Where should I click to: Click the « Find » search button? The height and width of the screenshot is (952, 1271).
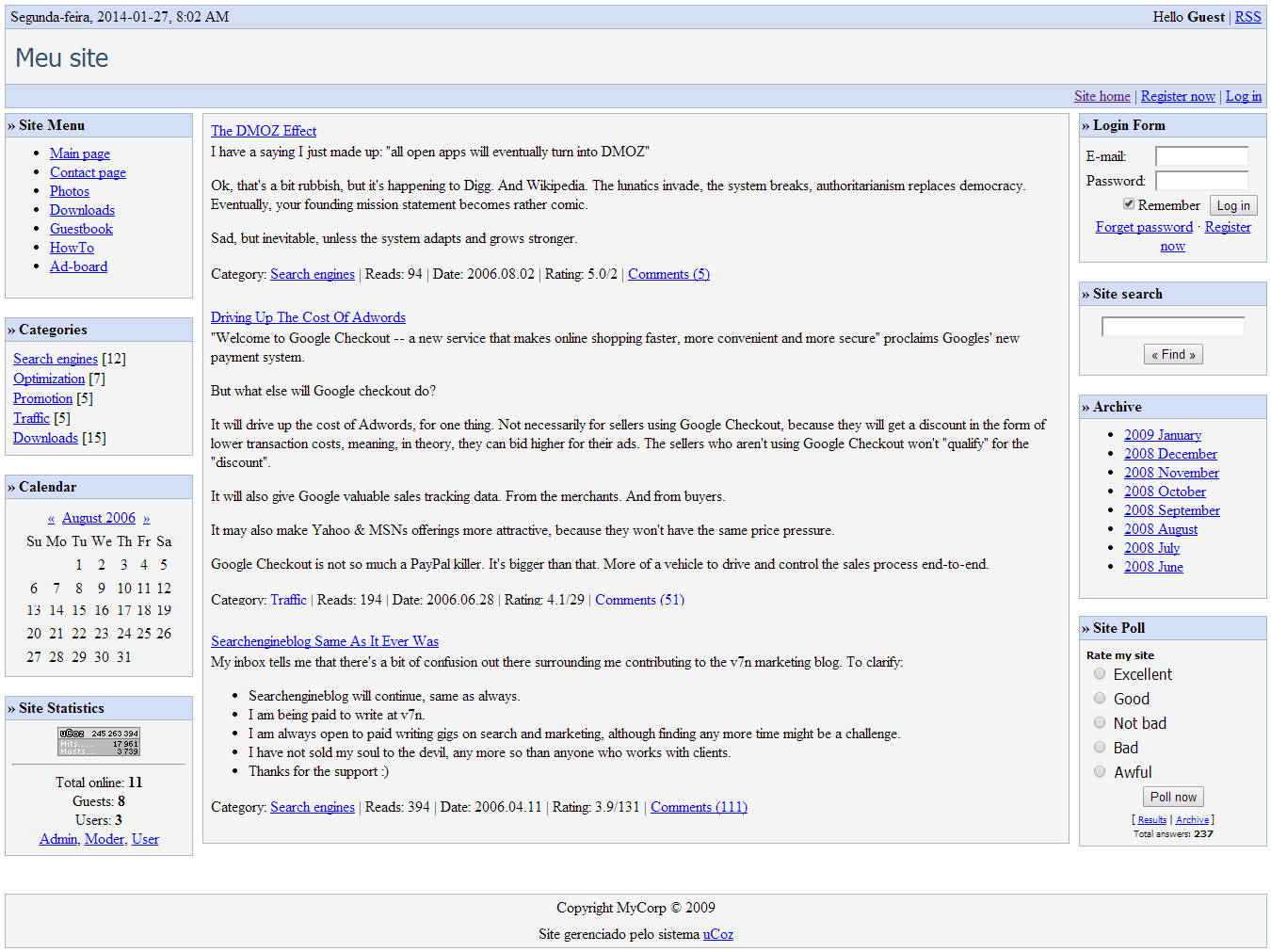1172,355
